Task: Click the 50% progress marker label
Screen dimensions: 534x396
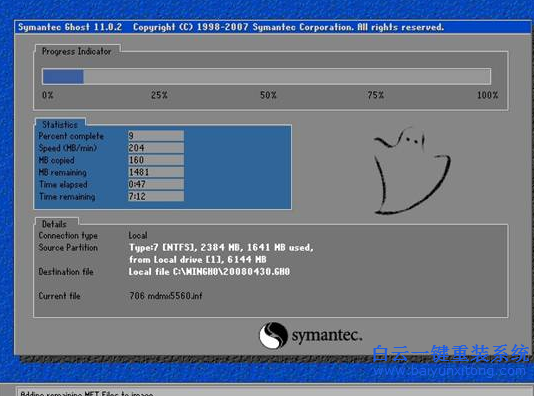Action: pos(268,95)
